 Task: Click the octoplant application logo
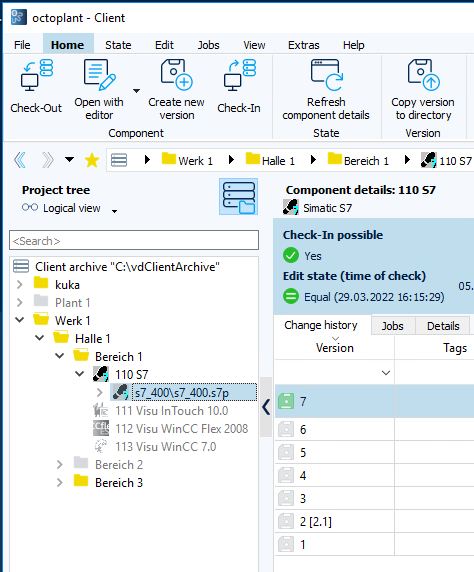[x=18, y=17]
